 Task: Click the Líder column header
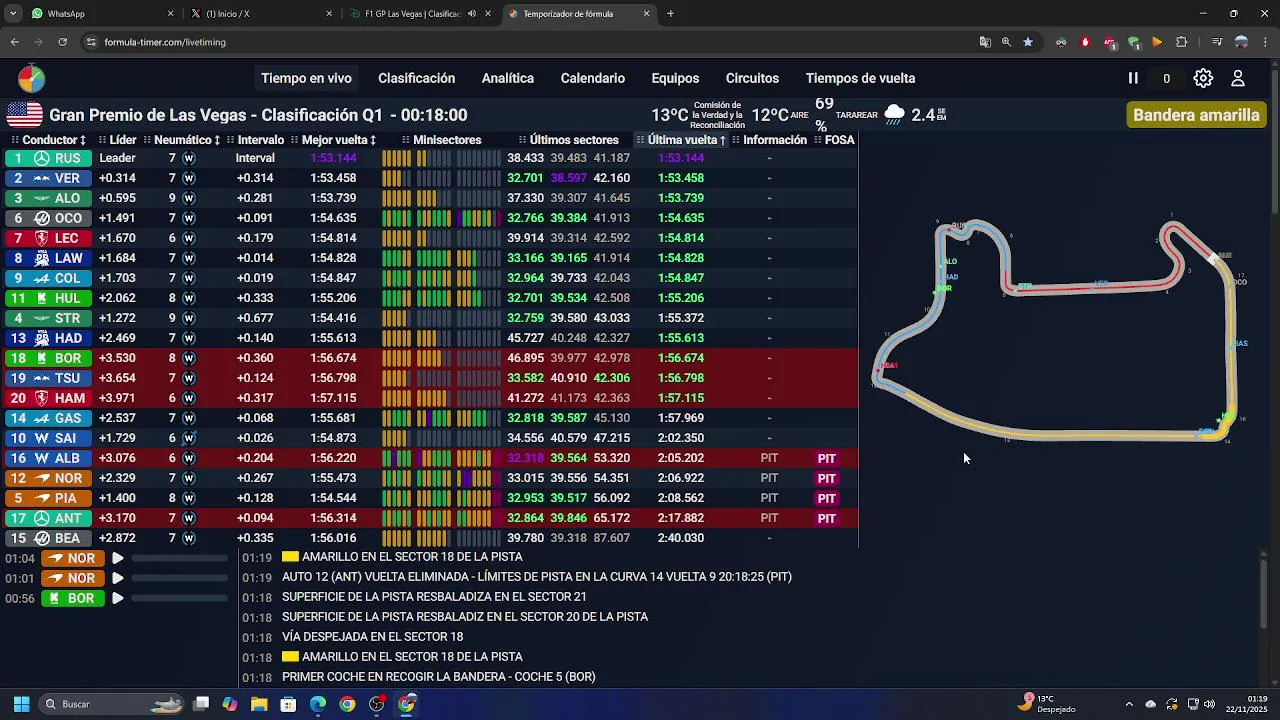tap(118, 140)
